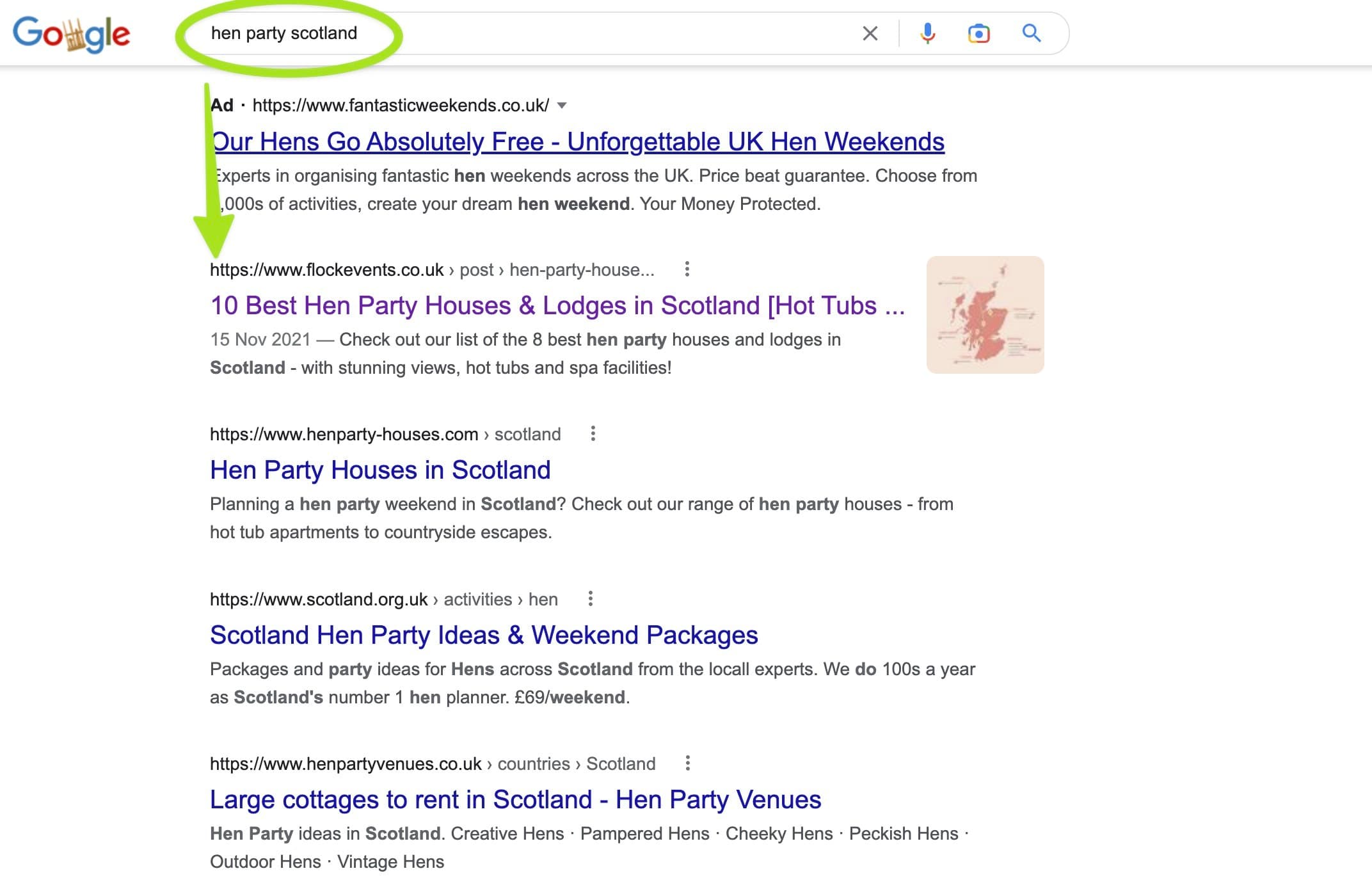Start voice search with microphone icon

click(x=927, y=33)
